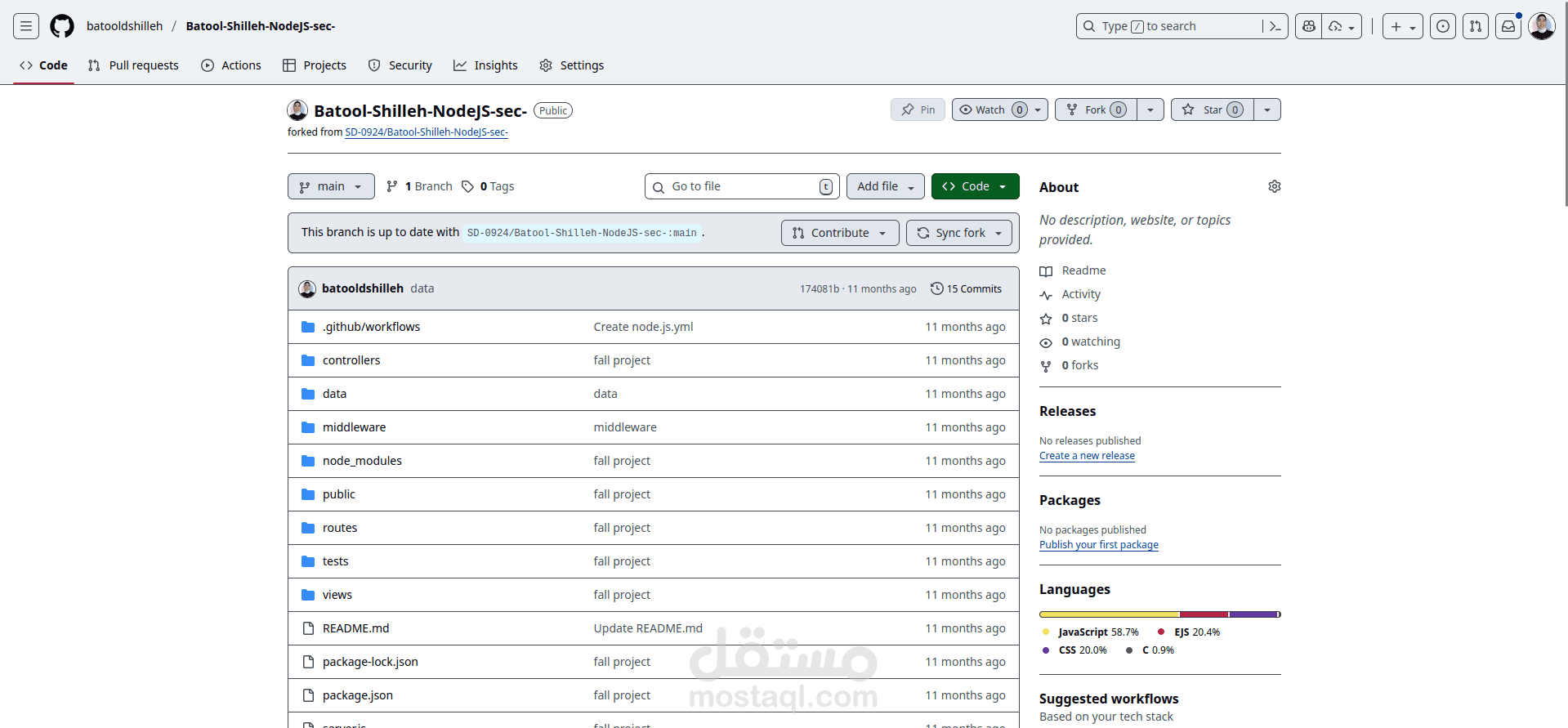The image size is (1568, 728).
Task: Switch to the Projects tab
Action: click(315, 65)
